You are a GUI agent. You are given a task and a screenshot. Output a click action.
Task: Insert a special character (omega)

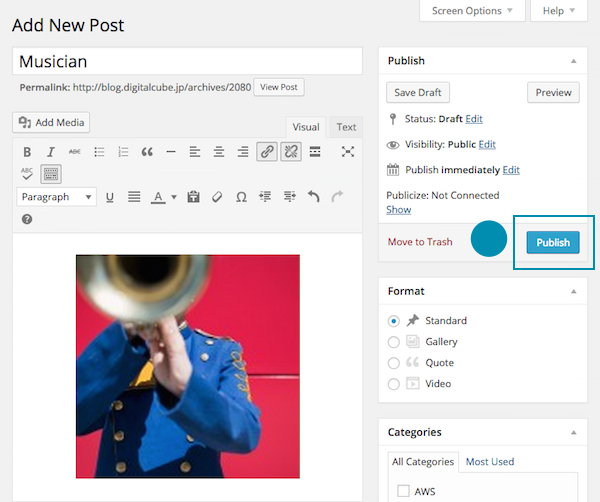(x=241, y=197)
